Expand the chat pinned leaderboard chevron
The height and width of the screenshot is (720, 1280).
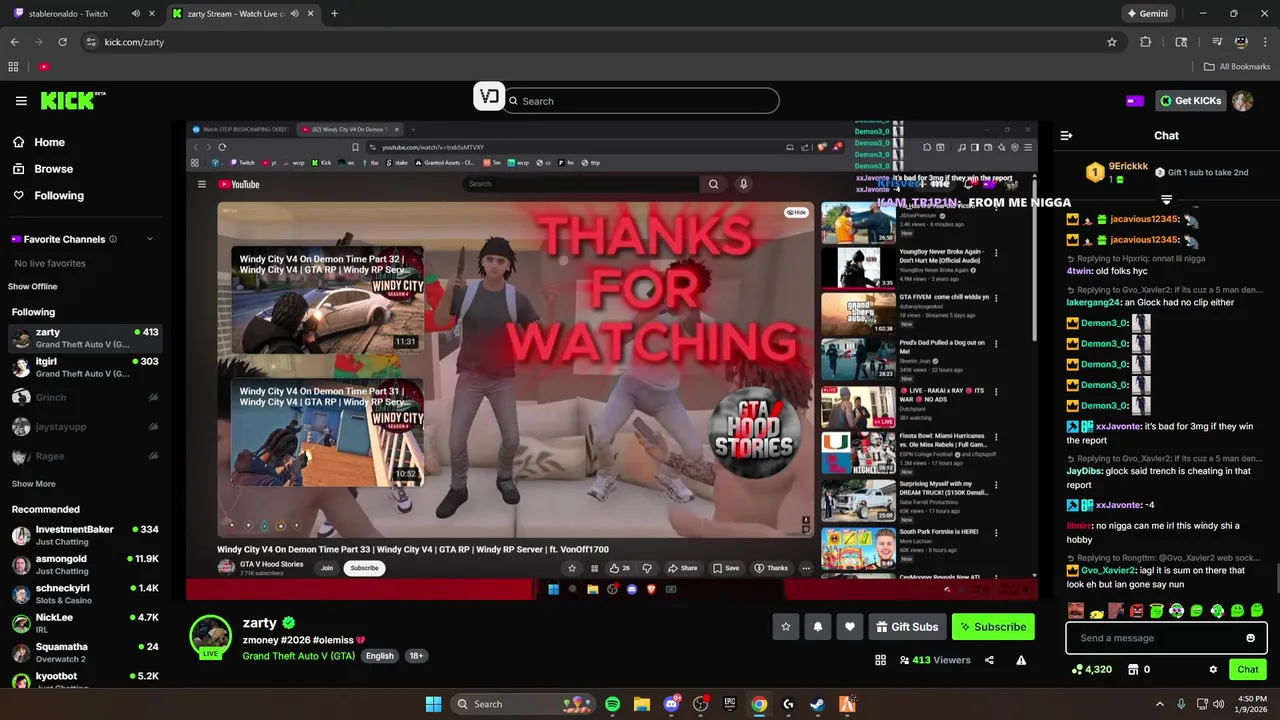pos(1166,200)
